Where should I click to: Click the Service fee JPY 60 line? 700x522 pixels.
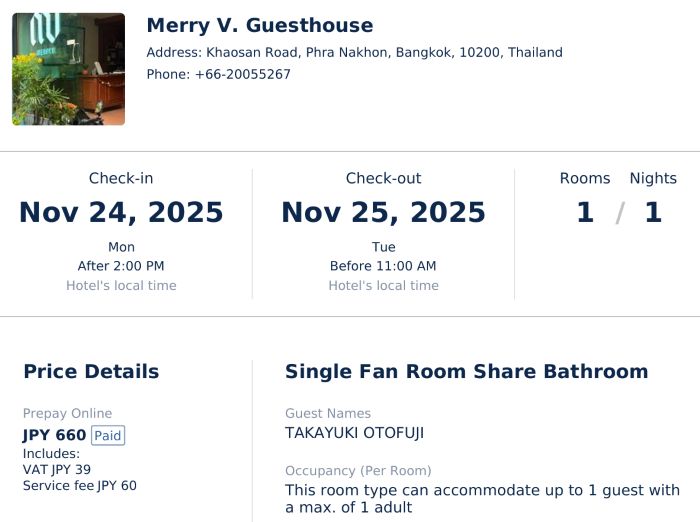pos(80,486)
